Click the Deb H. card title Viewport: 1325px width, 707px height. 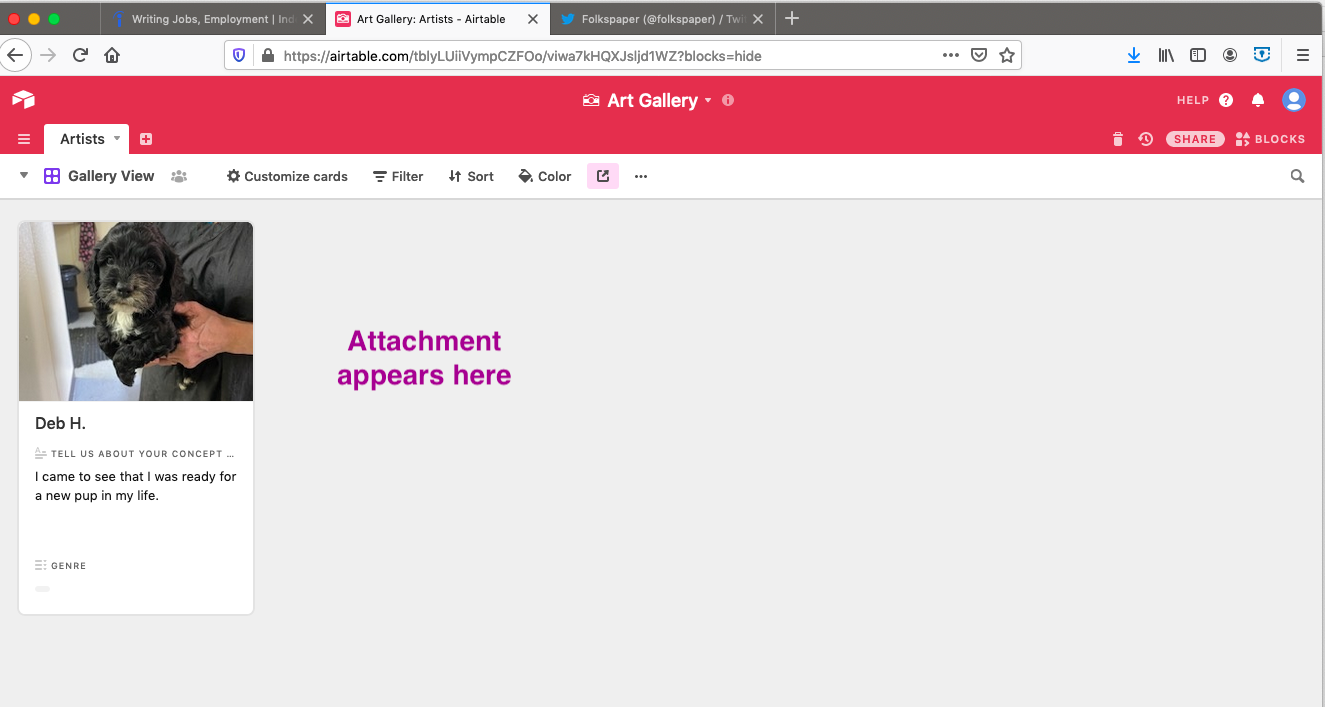(60, 424)
